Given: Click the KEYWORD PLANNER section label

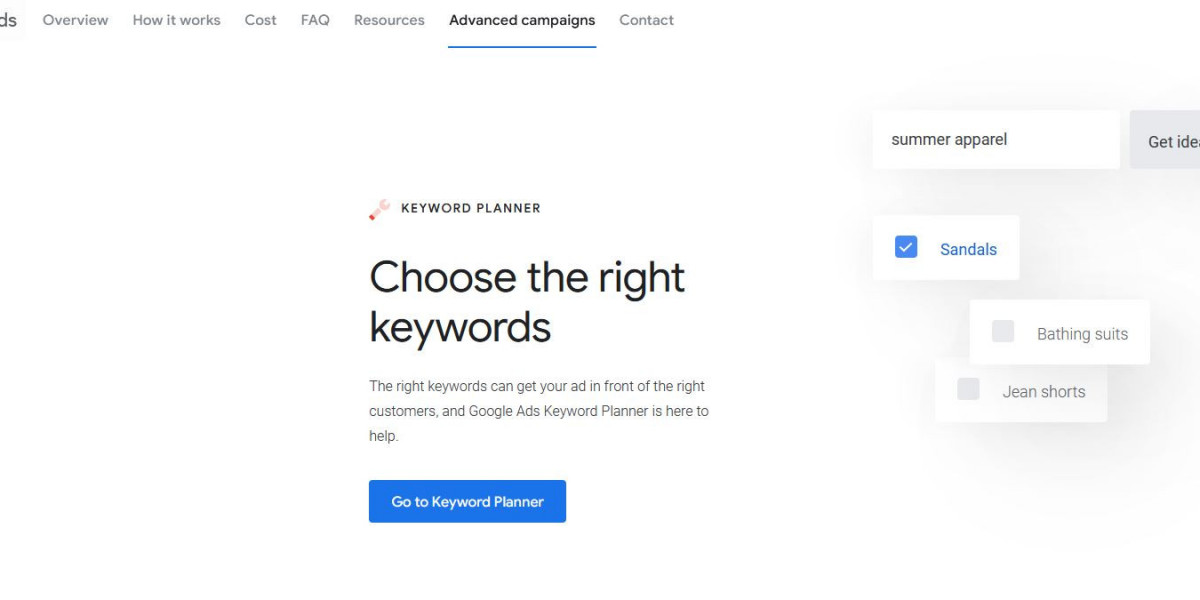Looking at the screenshot, I should point(470,208).
